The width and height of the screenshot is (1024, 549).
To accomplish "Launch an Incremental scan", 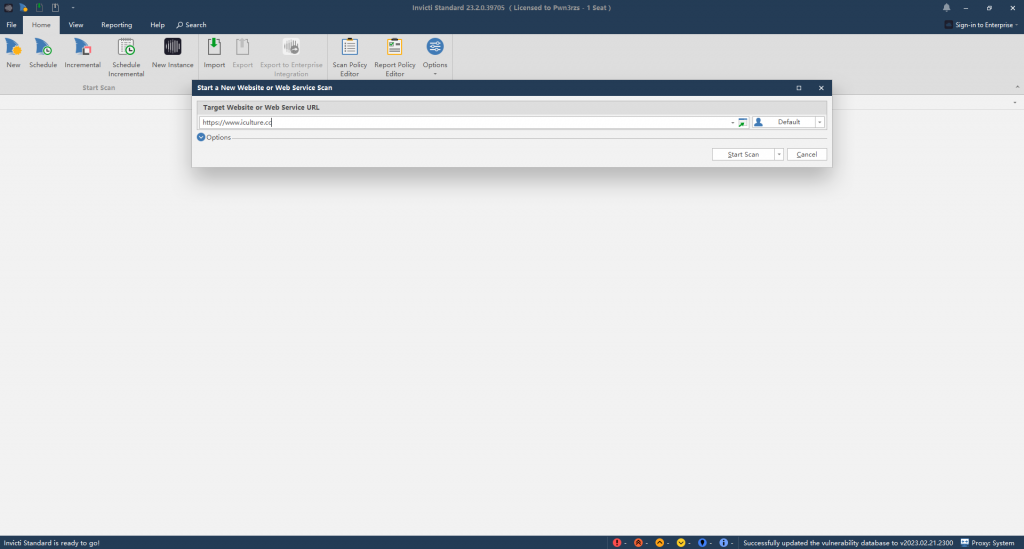I will (82, 54).
